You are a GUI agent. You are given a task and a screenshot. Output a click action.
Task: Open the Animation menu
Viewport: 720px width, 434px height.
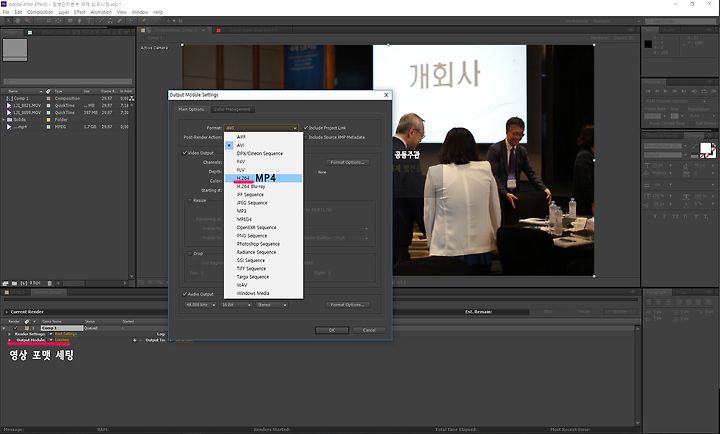(101, 12)
